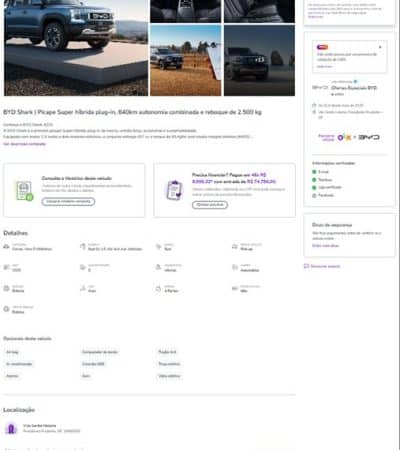Click the BYD Shark listing title text
The height and width of the screenshot is (450, 400).
click(132, 112)
